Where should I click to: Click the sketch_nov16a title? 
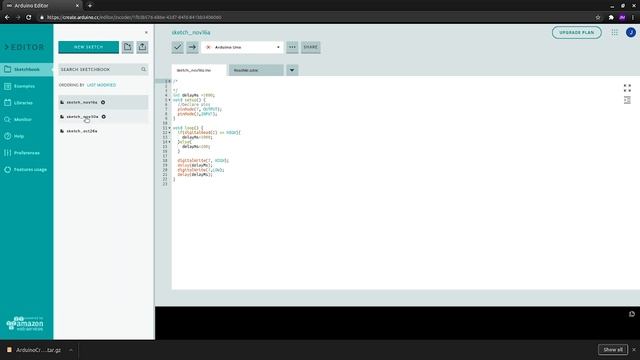(x=191, y=32)
